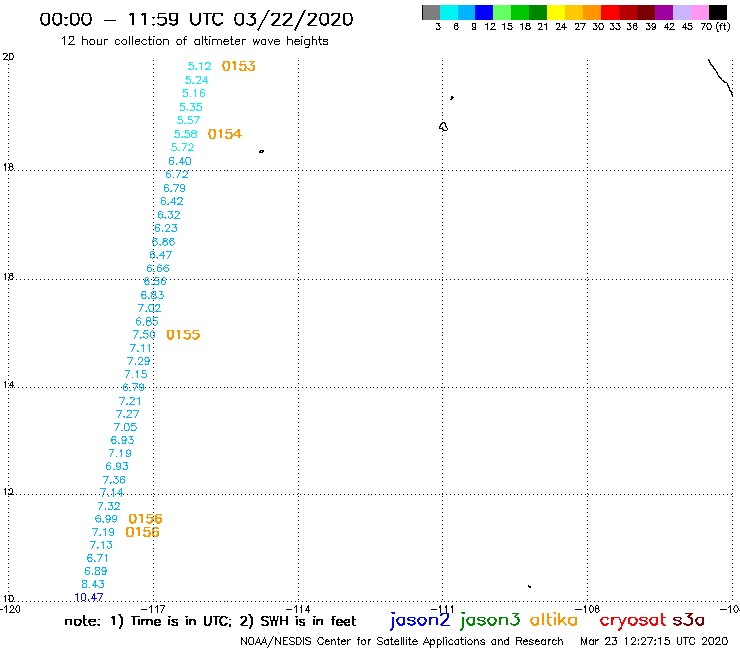Click the value 6.99
740x650 pixels.
[x=106, y=519]
